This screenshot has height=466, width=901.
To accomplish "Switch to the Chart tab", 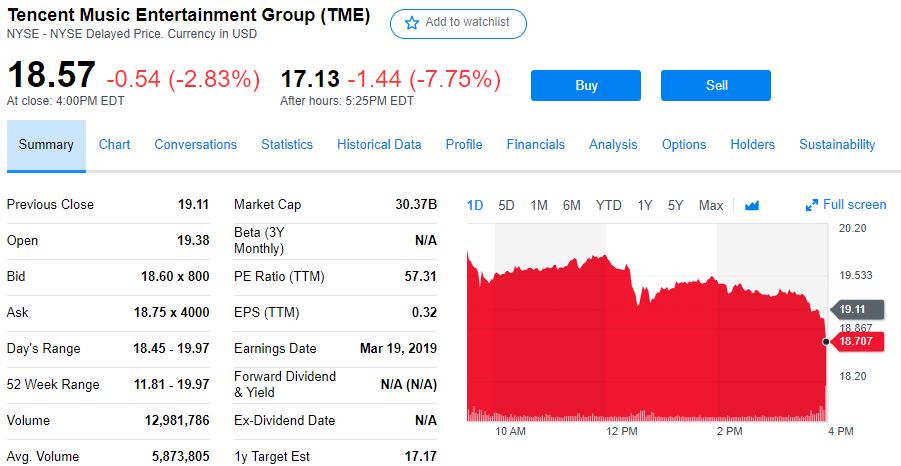I will click(x=114, y=145).
